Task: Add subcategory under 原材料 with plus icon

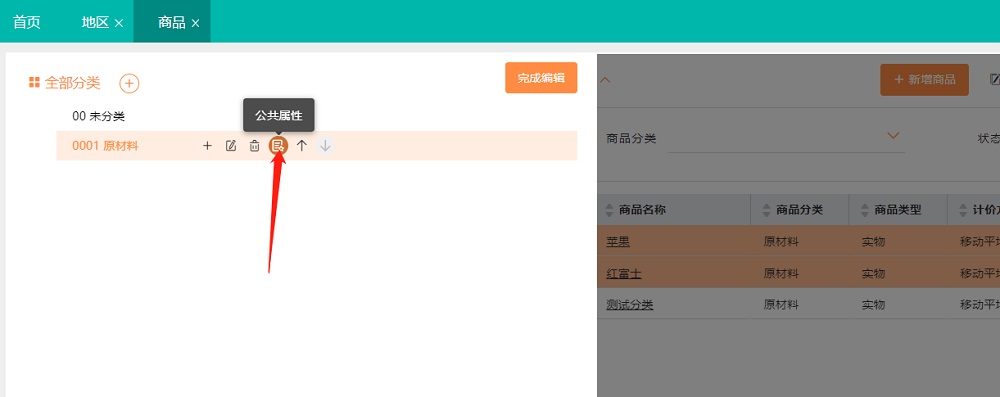Action: point(207,146)
